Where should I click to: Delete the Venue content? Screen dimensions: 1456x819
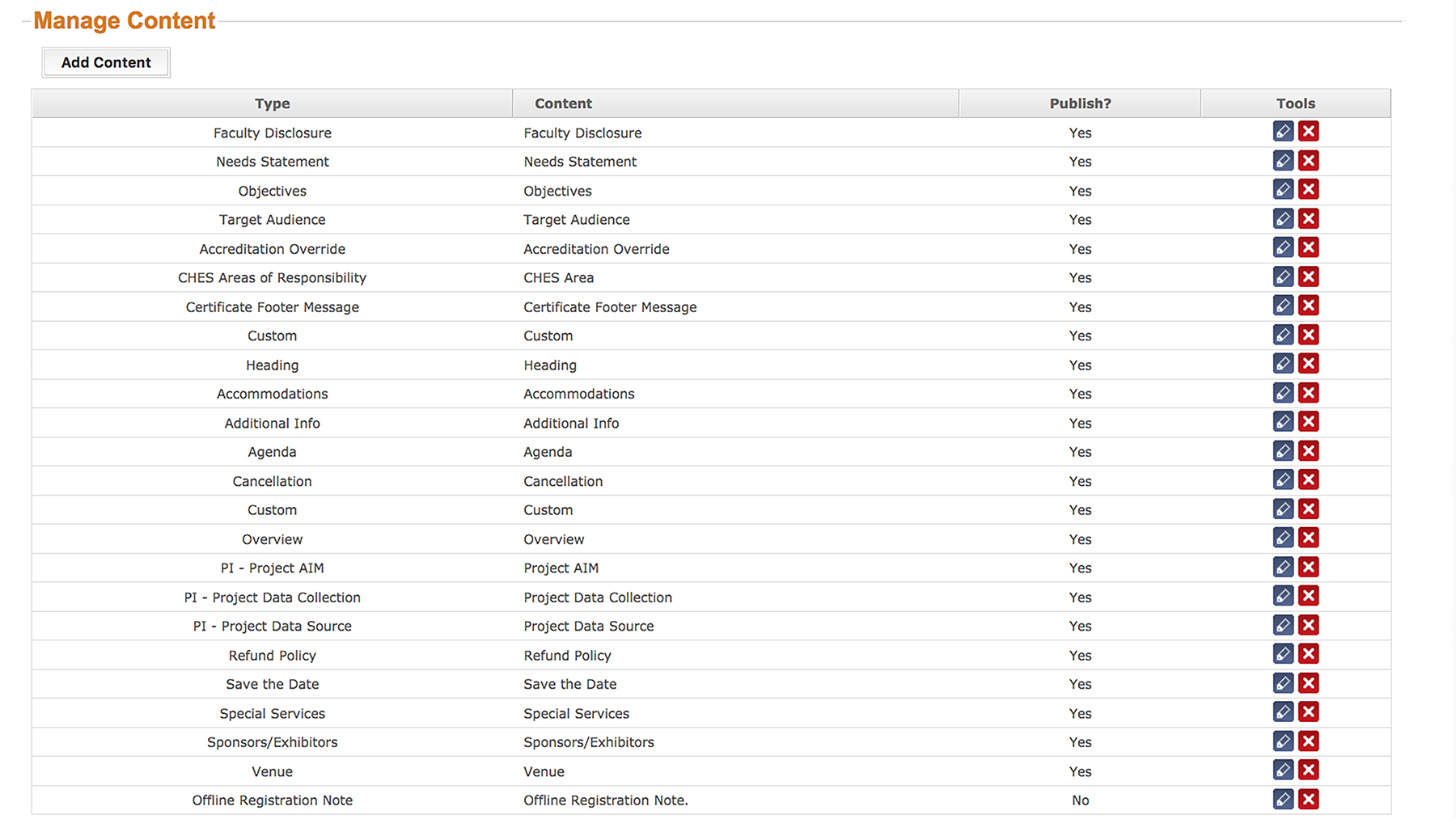pyautogui.click(x=1308, y=770)
